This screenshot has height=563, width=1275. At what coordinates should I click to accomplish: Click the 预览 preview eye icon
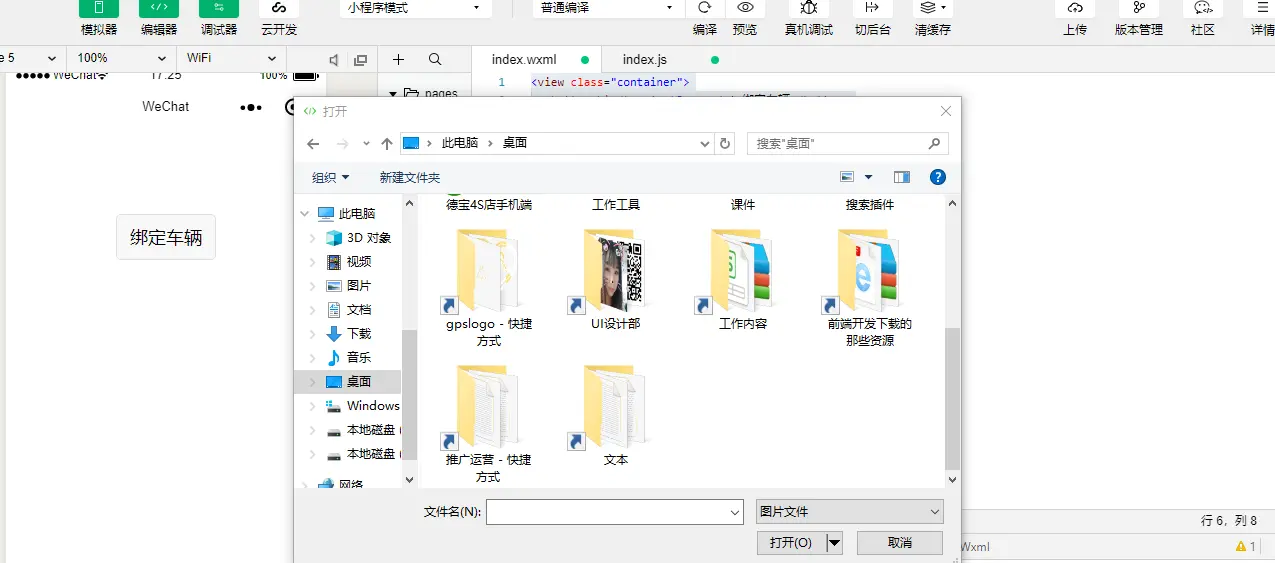(745, 8)
